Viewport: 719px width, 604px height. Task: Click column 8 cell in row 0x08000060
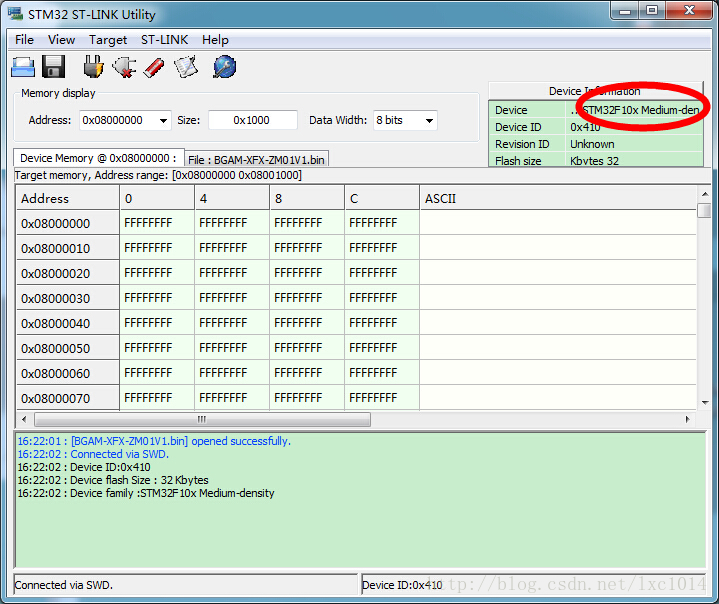tap(307, 373)
